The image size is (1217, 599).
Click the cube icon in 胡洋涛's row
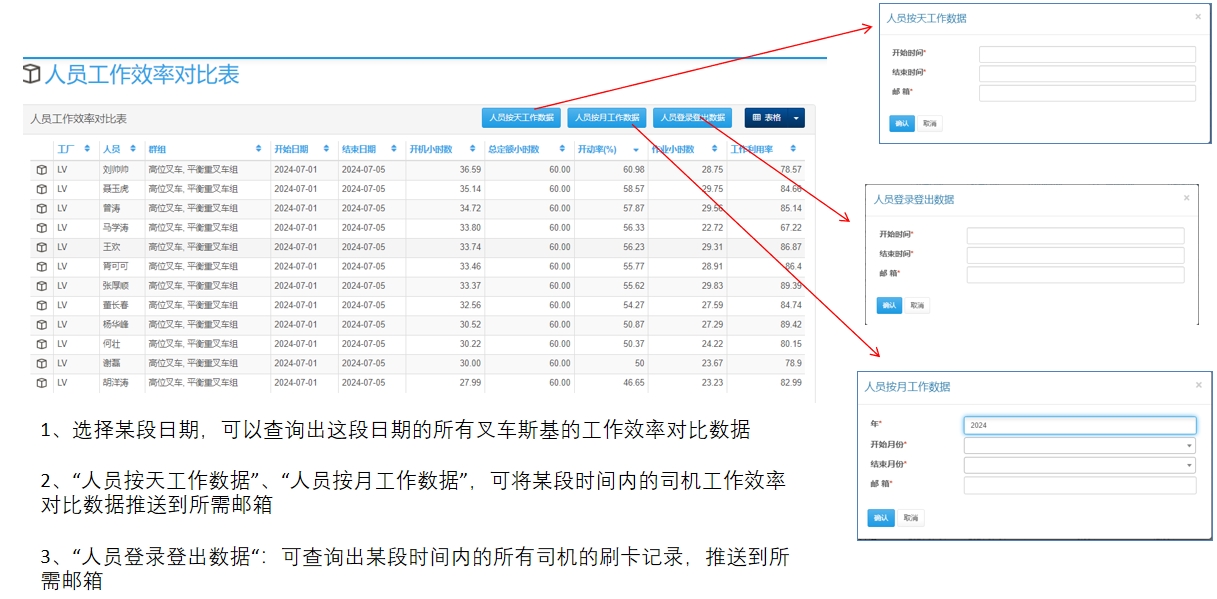click(x=41, y=383)
